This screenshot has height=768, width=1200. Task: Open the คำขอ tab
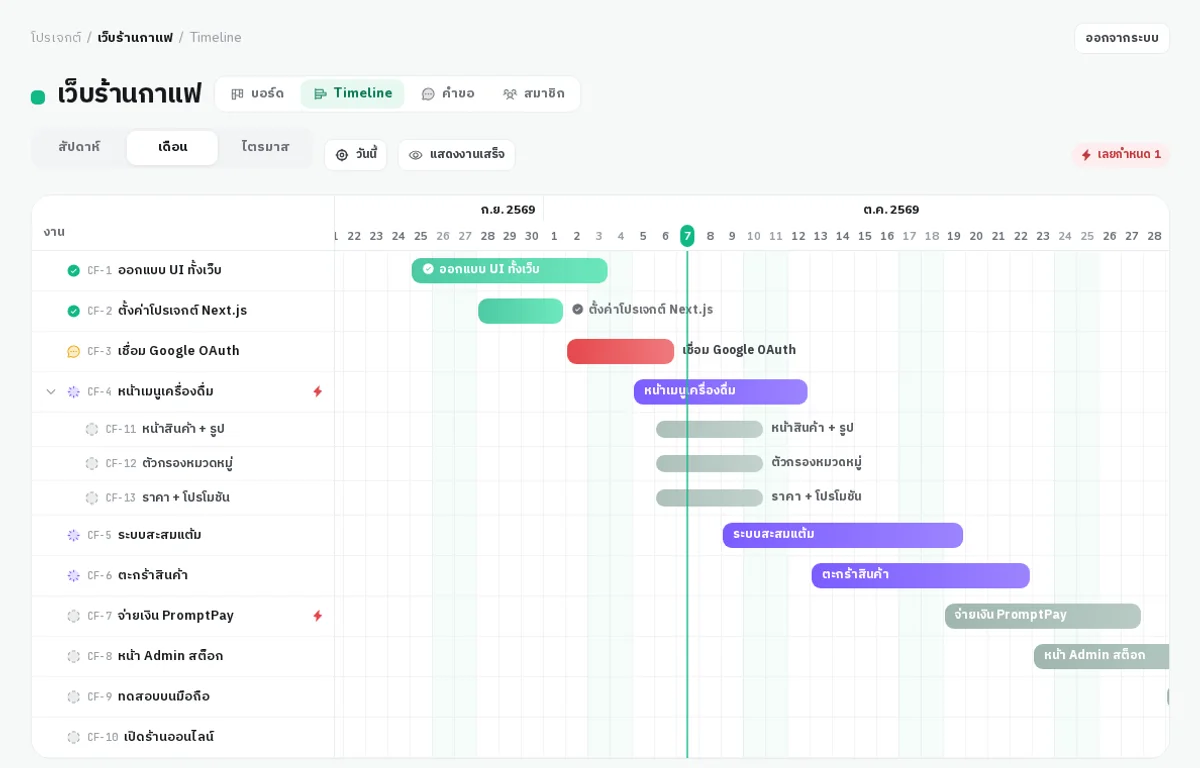coord(448,94)
